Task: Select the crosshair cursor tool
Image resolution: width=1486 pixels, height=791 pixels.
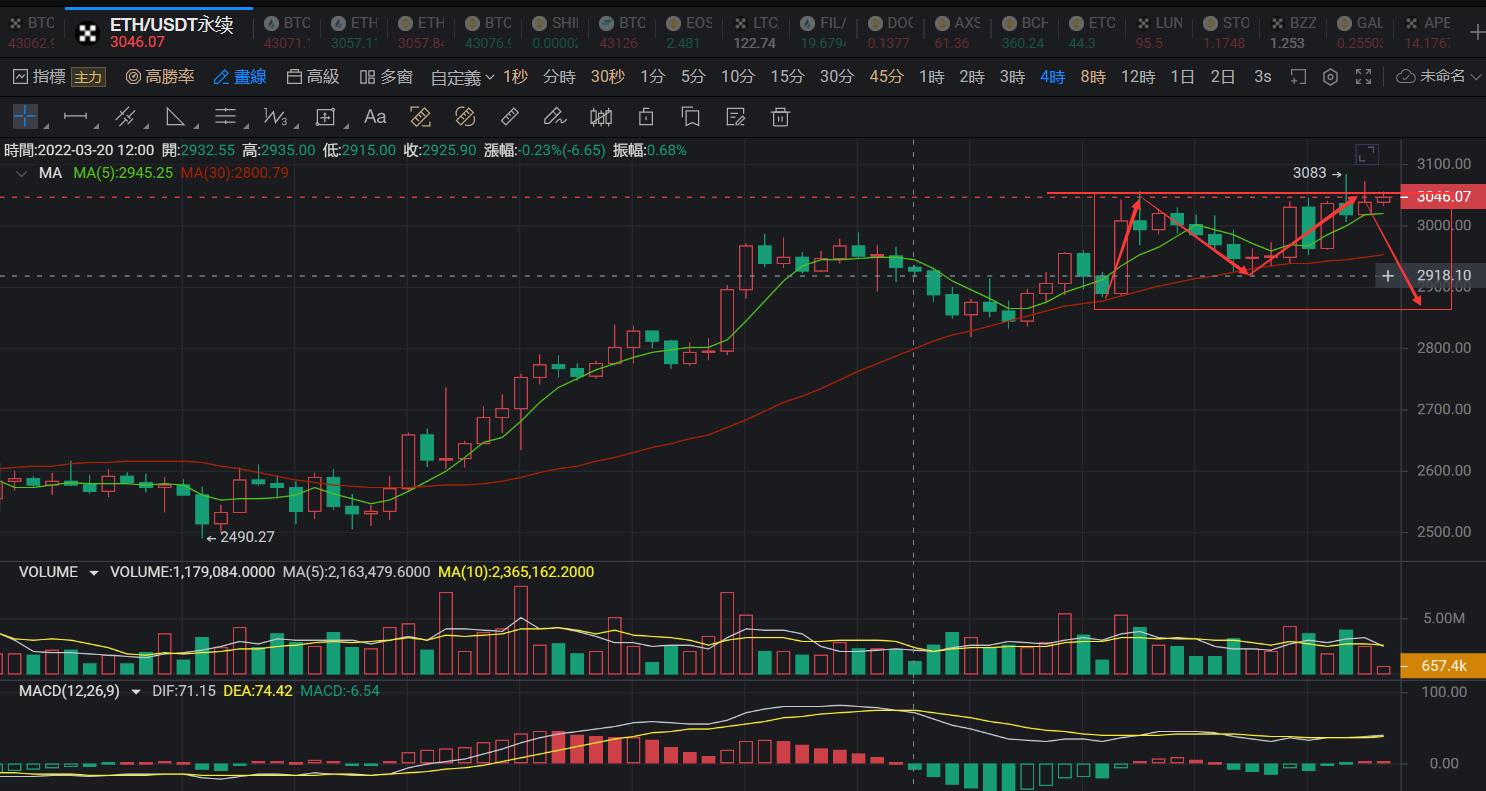Action: [x=25, y=117]
